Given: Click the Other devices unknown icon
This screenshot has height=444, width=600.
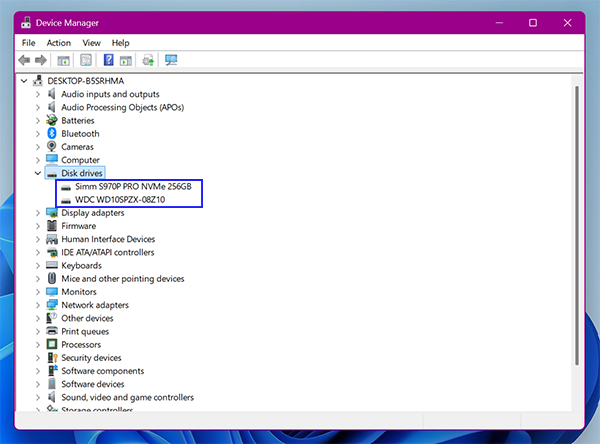Looking at the screenshot, I should point(52,318).
